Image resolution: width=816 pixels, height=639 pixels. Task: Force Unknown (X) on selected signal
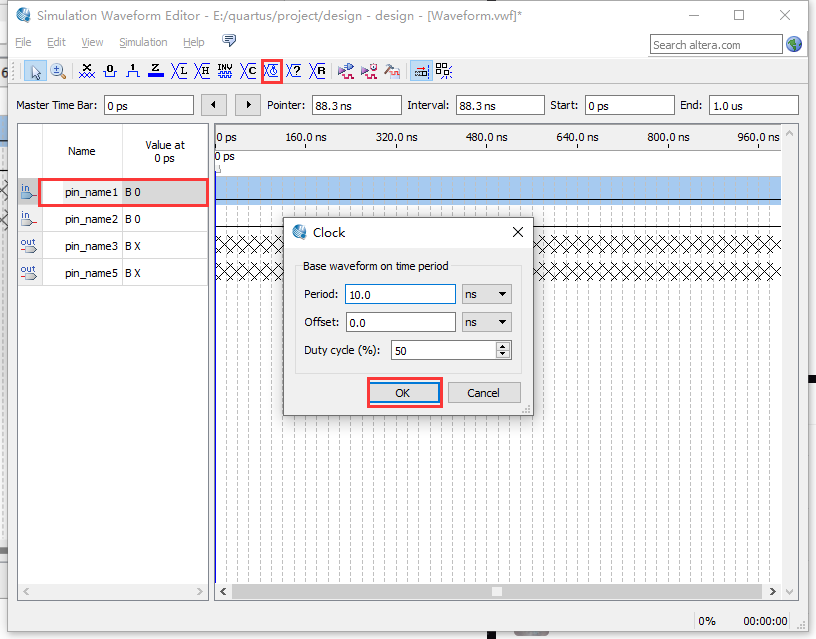[x=87, y=71]
